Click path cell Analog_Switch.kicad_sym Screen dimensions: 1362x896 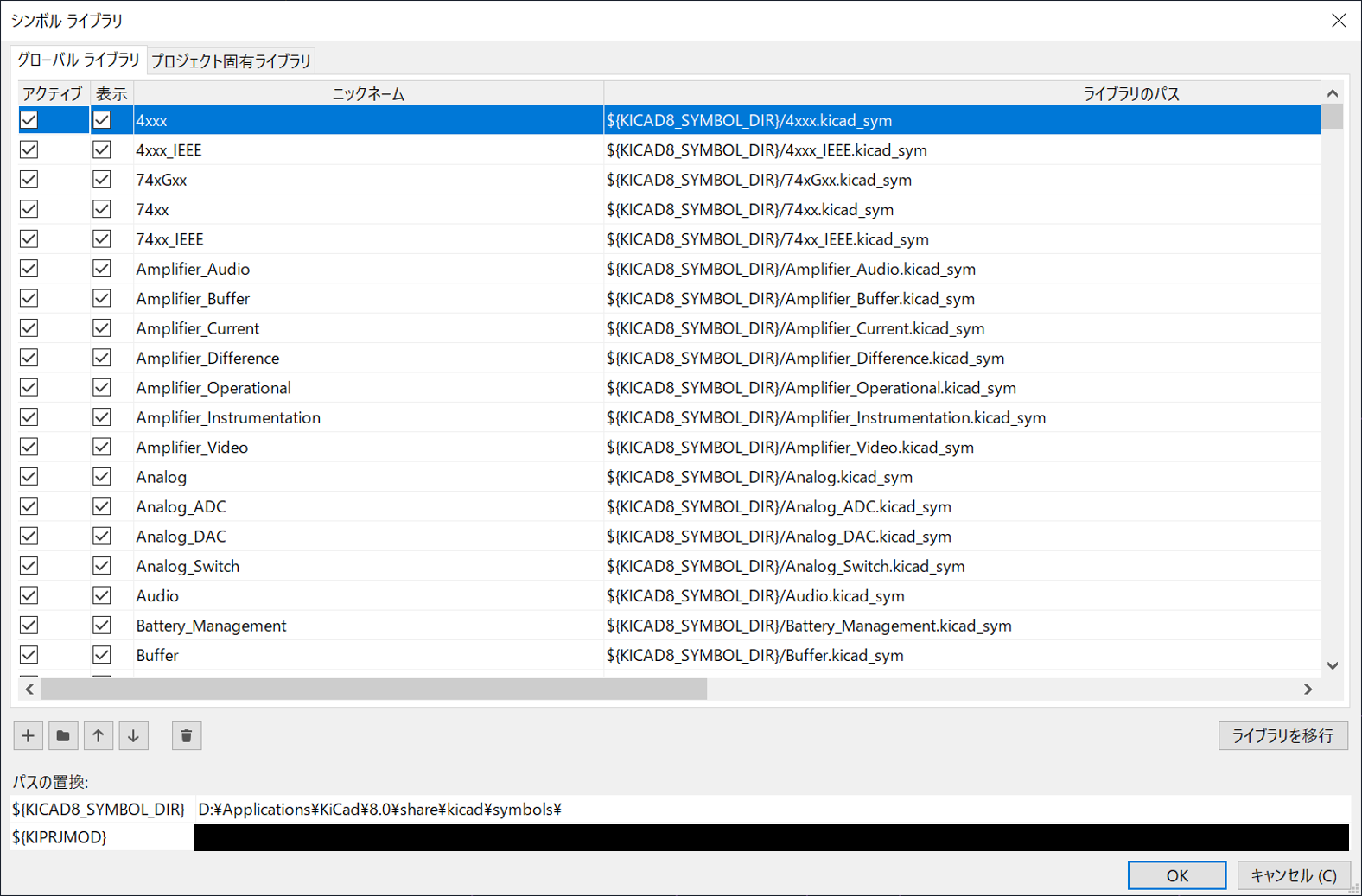point(962,566)
